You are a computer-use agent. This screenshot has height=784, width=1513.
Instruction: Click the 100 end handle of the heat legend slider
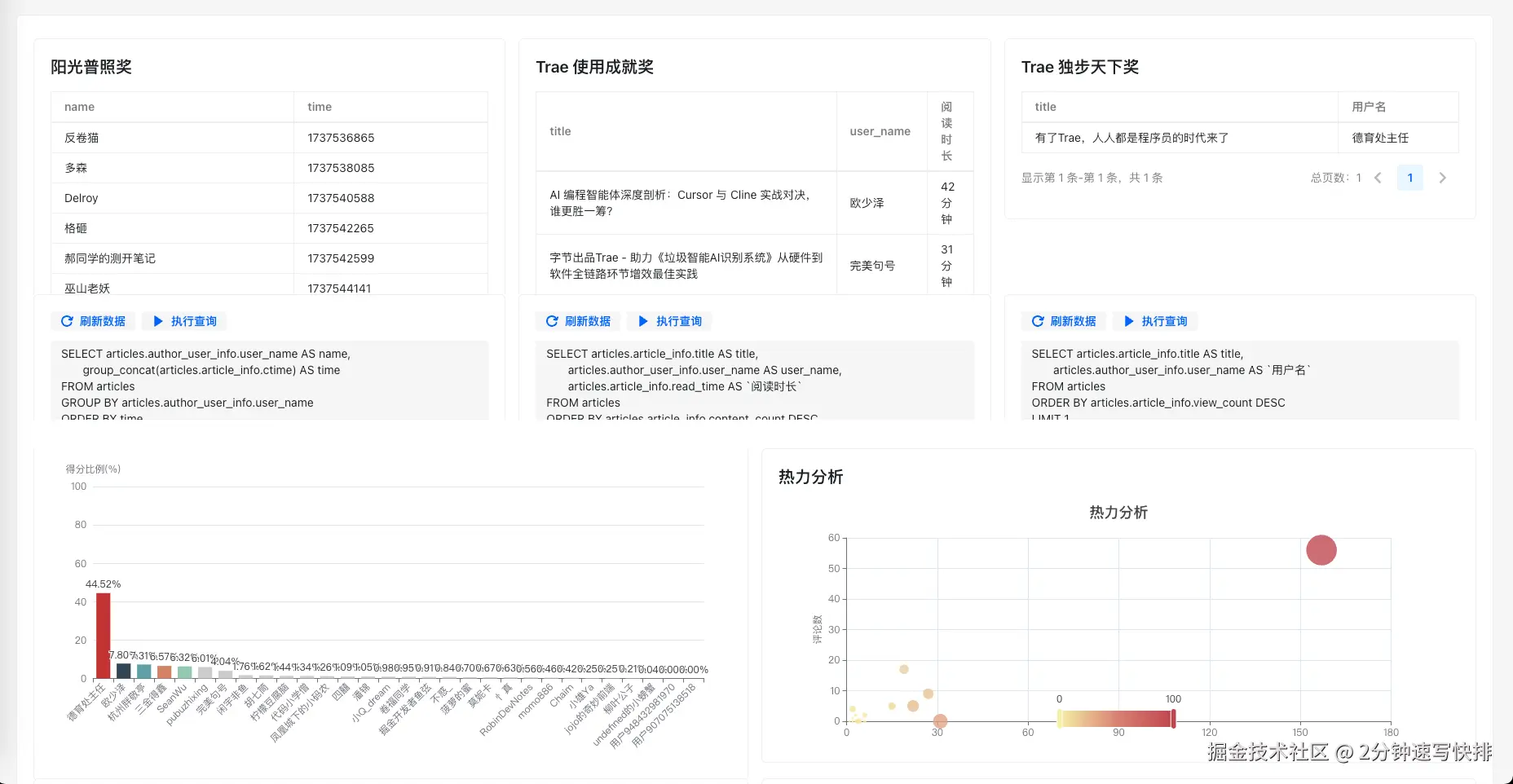1173,719
